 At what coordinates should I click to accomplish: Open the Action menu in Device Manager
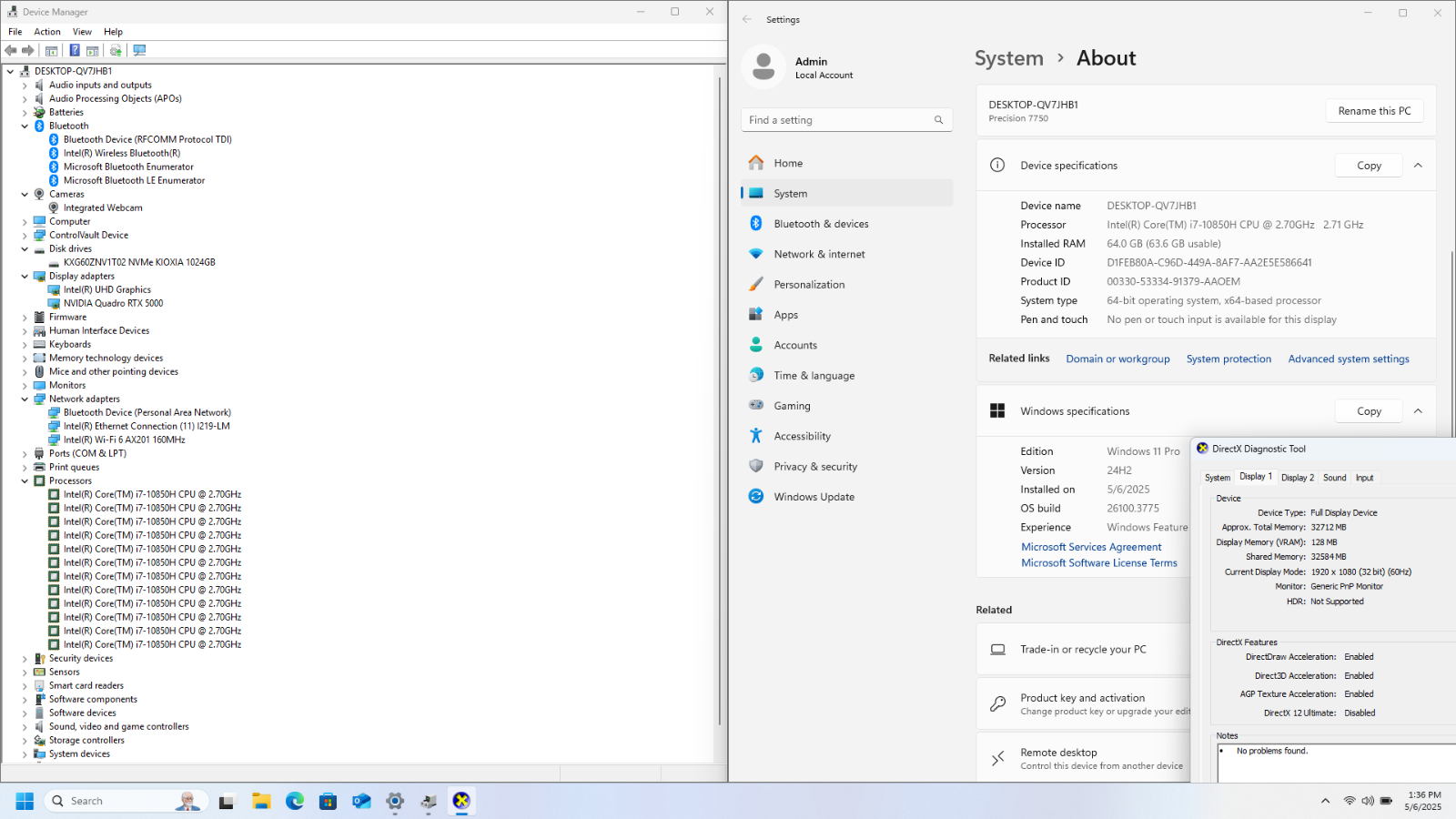(x=47, y=31)
